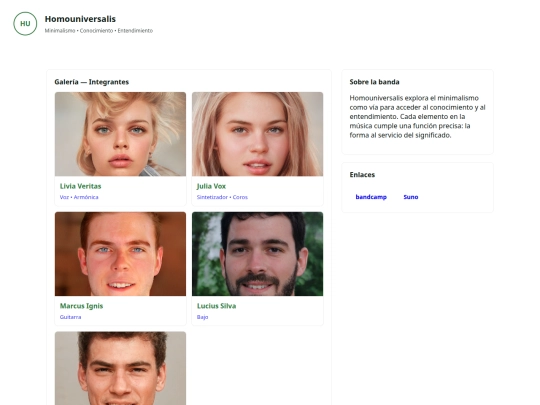Image resolution: width=540 pixels, height=405 pixels.
Task: Select Livia Veritas's portrait photo
Action: tap(120, 134)
